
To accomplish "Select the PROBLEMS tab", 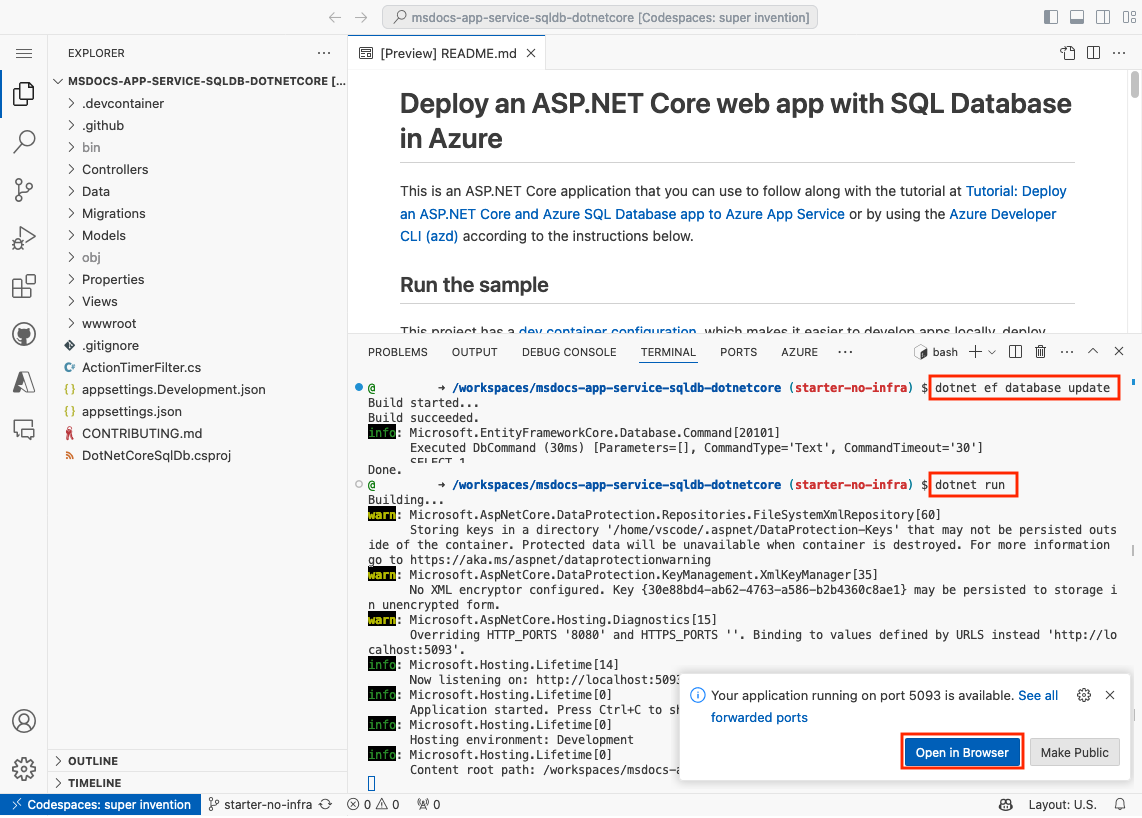I will [x=397, y=352].
